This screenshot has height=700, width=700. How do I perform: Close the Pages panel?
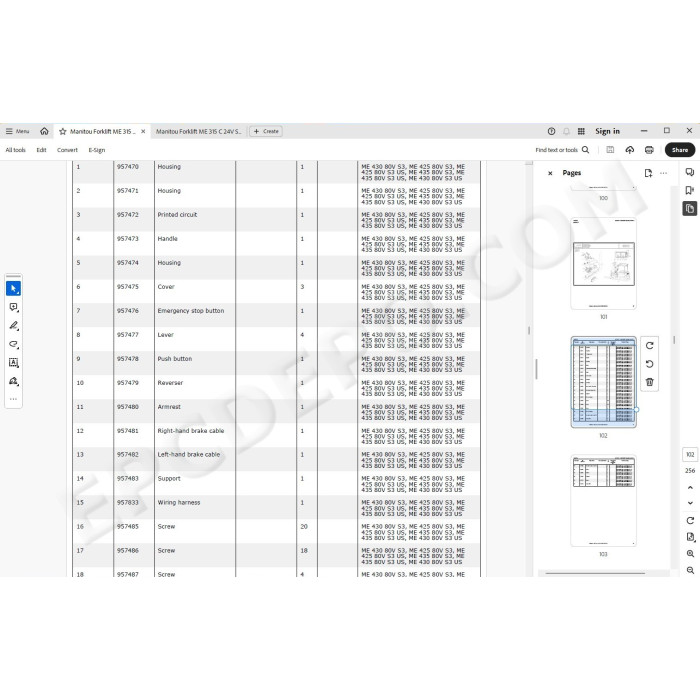point(550,173)
